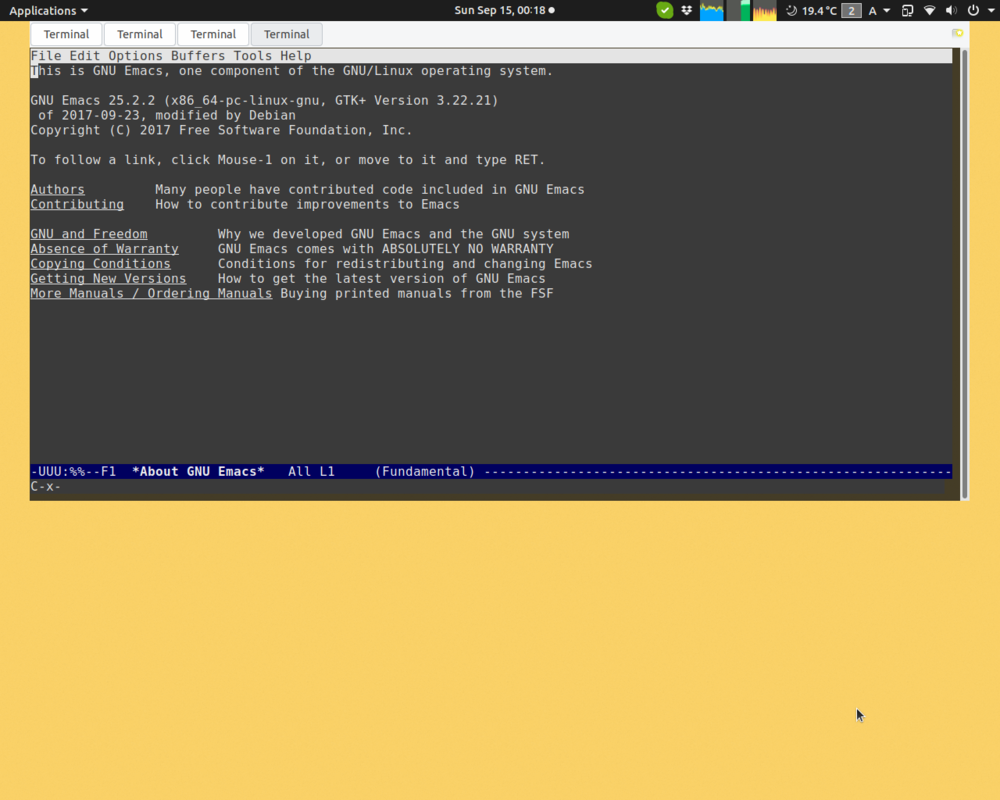Click the new-tab icon in the terminal tab bar
The image size is (1000, 800).
coord(957,33)
